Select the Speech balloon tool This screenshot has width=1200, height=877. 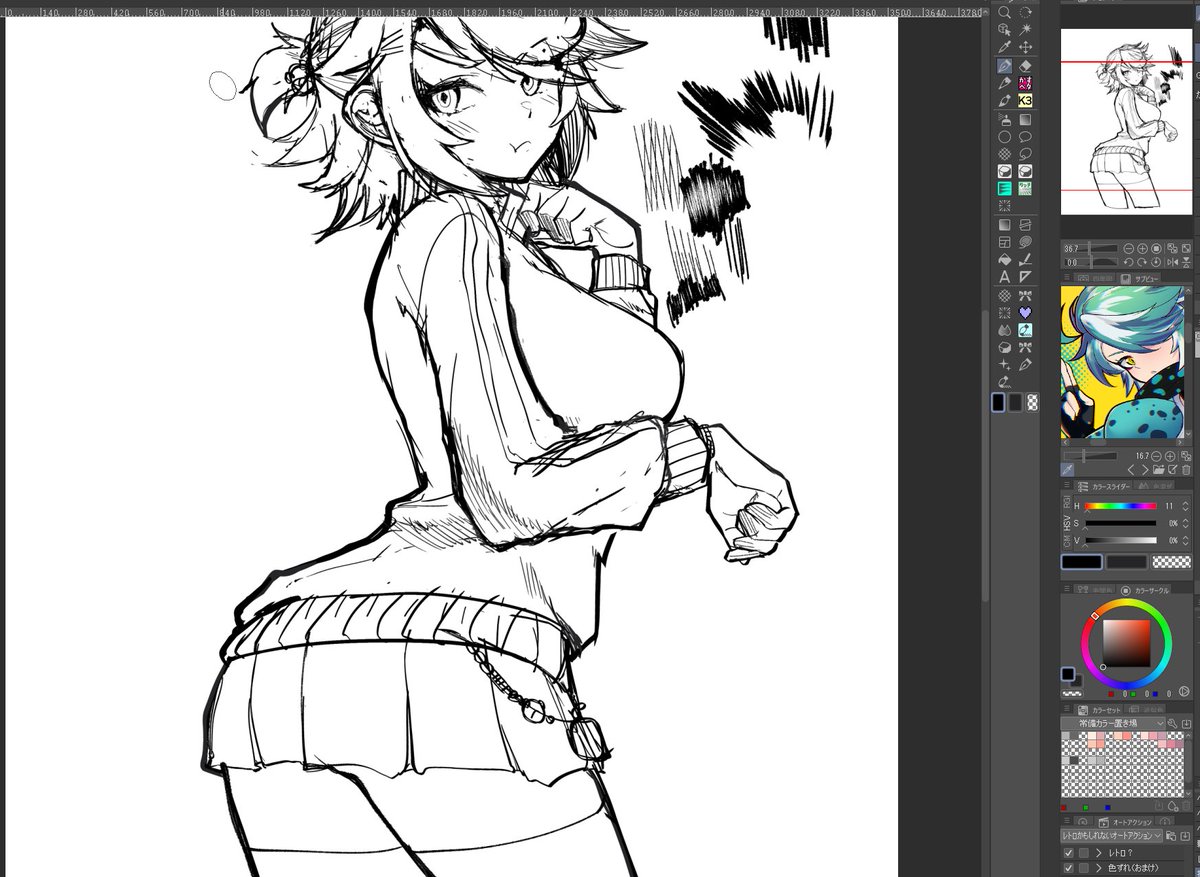tap(1025, 137)
